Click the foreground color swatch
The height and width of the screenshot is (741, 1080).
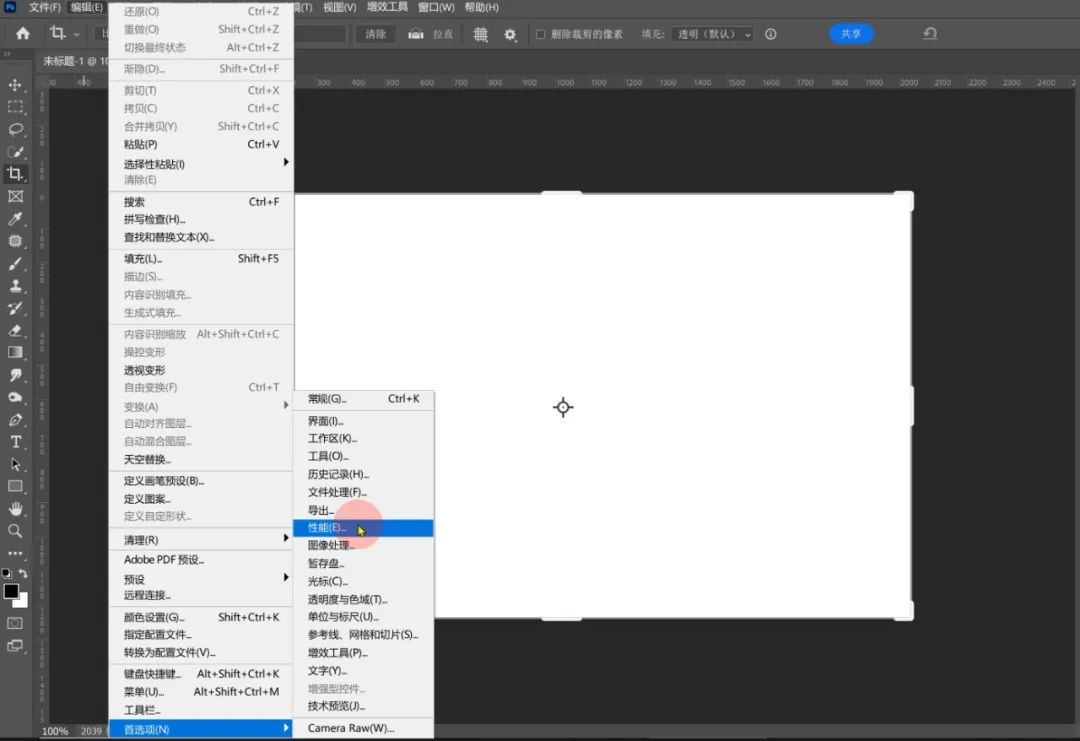point(11,591)
